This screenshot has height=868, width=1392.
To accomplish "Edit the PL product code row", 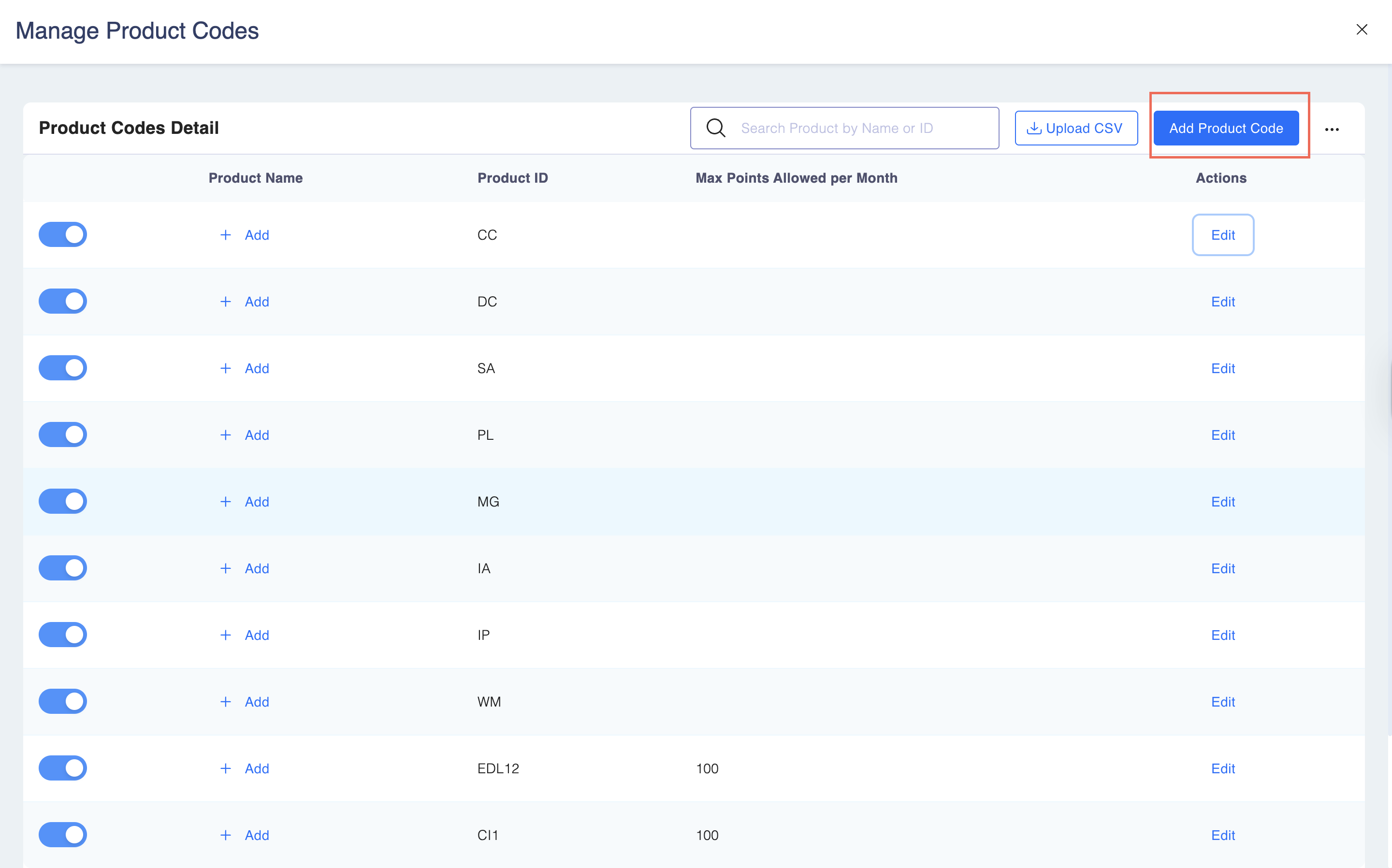I will tap(1223, 435).
